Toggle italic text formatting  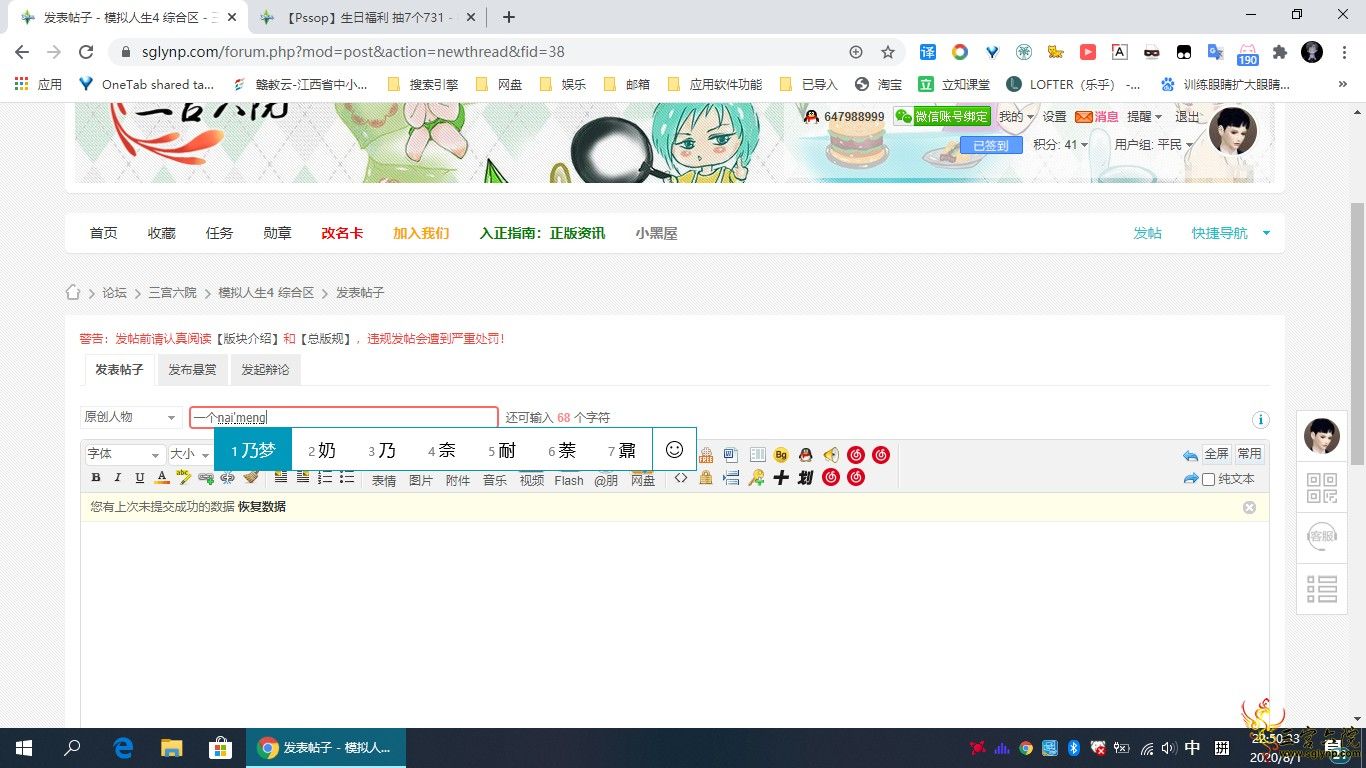point(118,478)
